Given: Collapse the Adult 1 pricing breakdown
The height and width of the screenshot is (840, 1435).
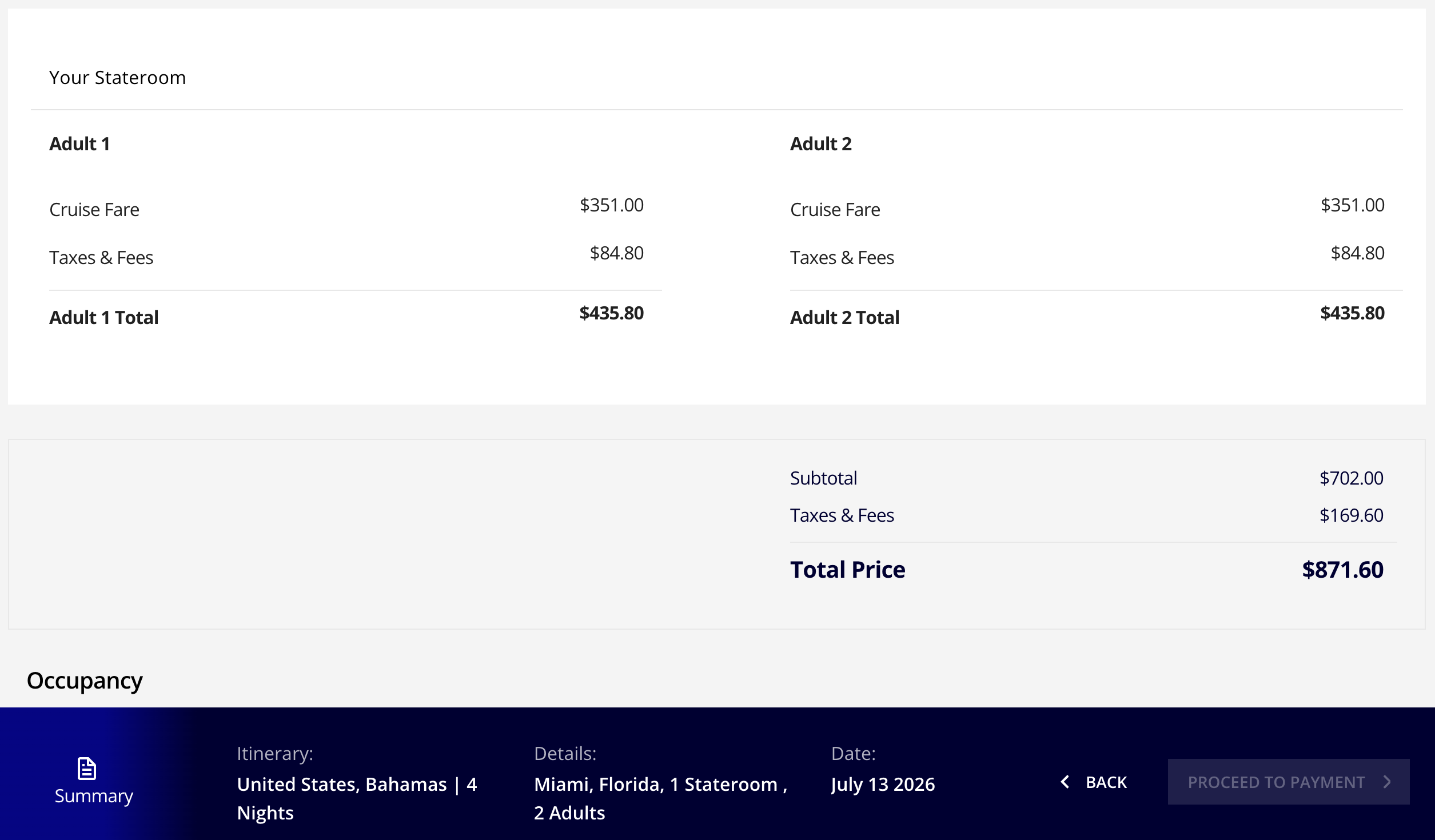Looking at the screenshot, I should point(80,144).
